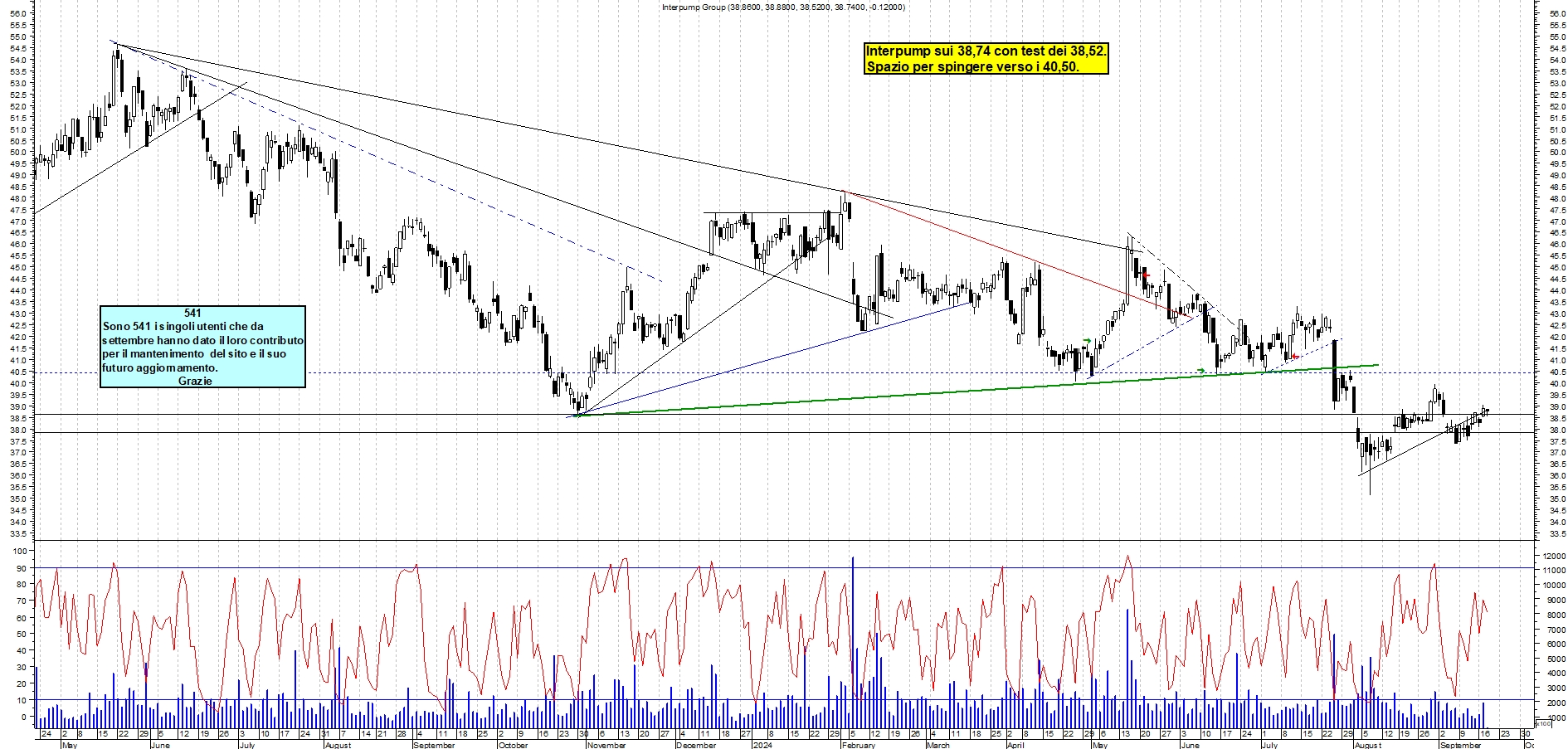Click the '90' oscillator scale value
Image resolution: width=1568 pixels, height=749 pixels.
click(x=22, y=568)
